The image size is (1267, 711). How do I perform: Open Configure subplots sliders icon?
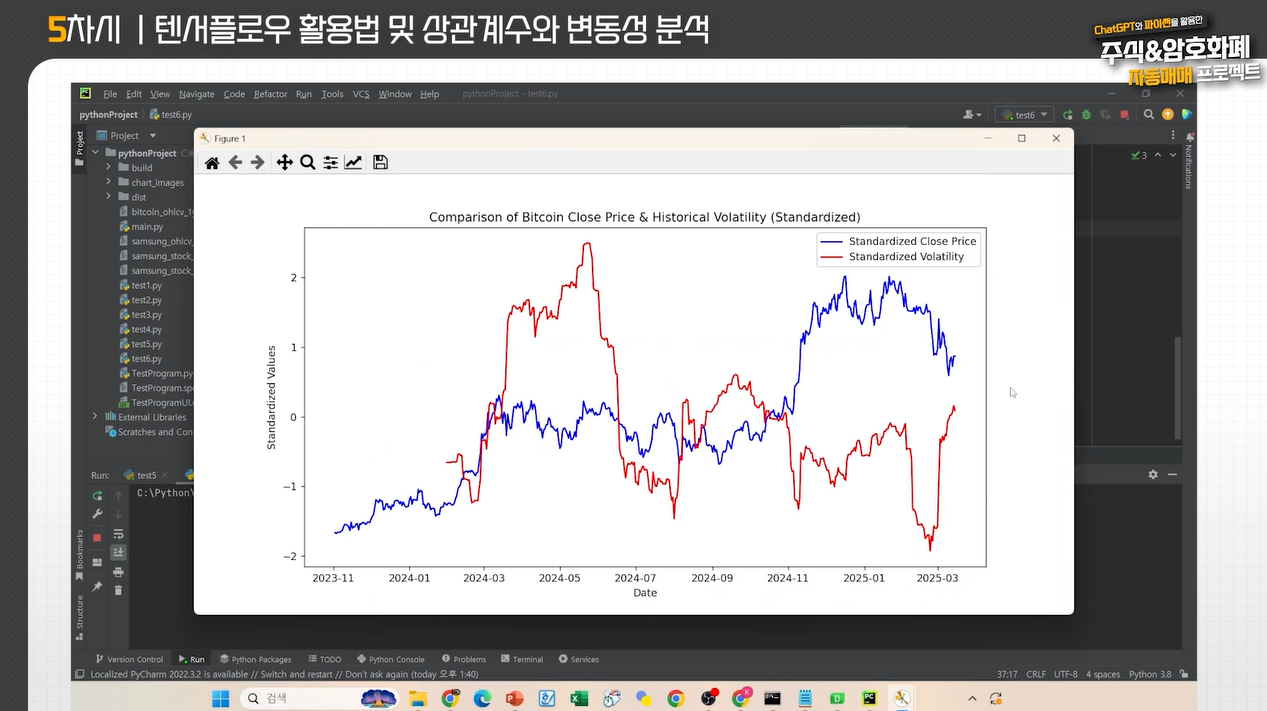pyautogui.click(x=330, y=162)
